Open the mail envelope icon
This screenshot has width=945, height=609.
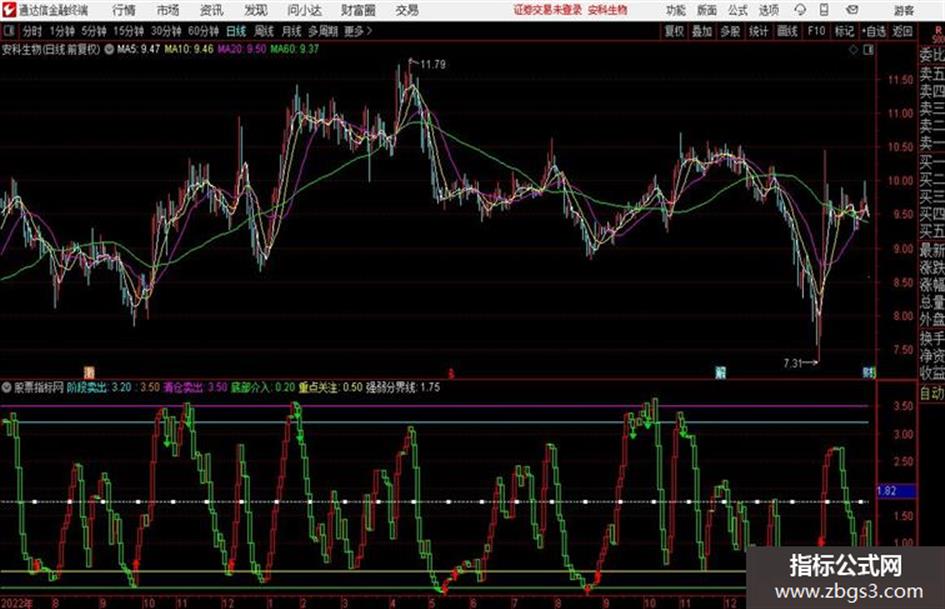(x=852, y=10)
